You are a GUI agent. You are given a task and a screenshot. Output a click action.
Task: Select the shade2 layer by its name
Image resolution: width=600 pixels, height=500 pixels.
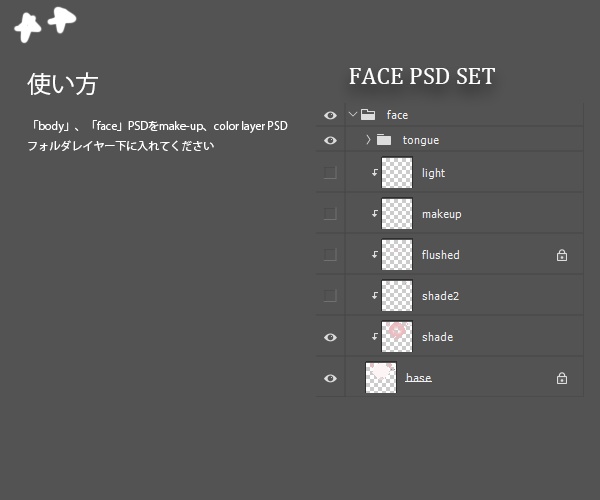(x=440, y=296)
